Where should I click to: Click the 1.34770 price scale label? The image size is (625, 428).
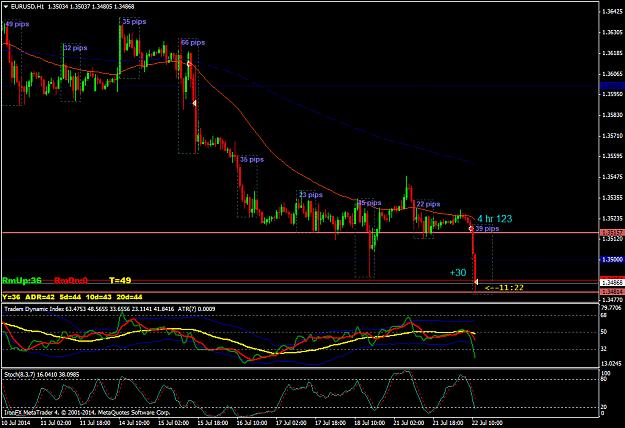pyautogui.click(x=613, y=299)
